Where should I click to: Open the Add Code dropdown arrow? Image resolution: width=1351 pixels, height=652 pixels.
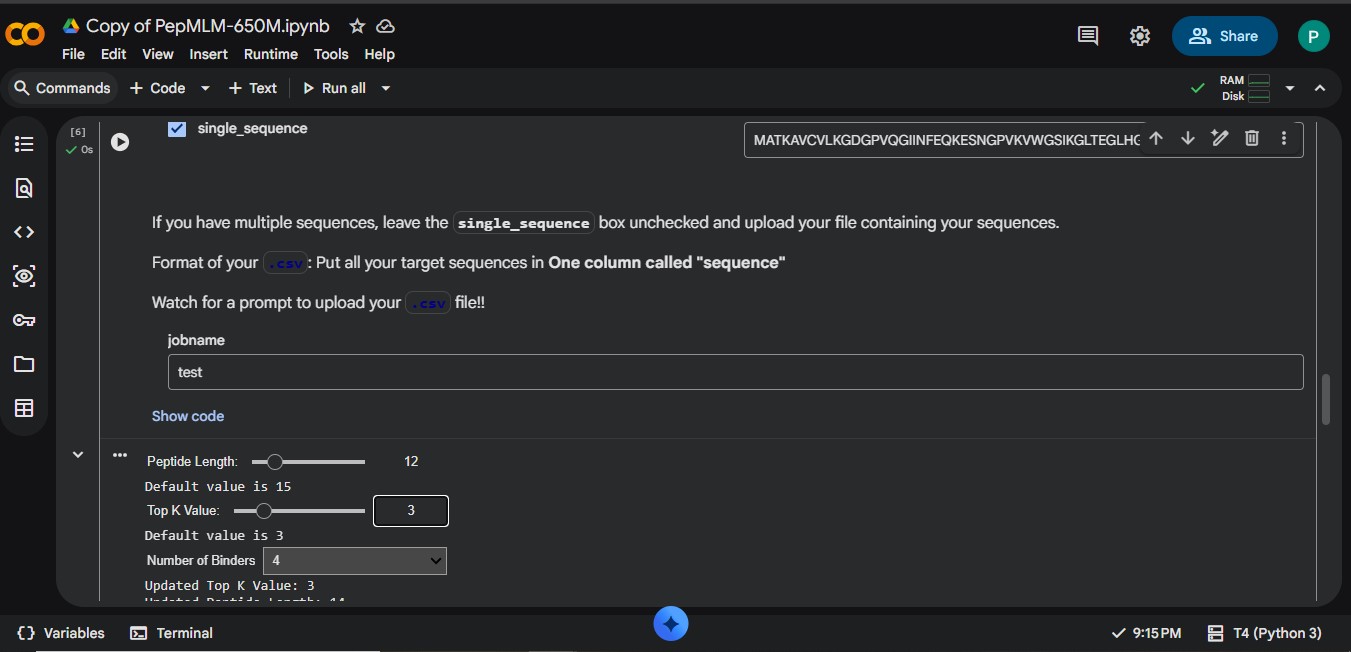205,88
